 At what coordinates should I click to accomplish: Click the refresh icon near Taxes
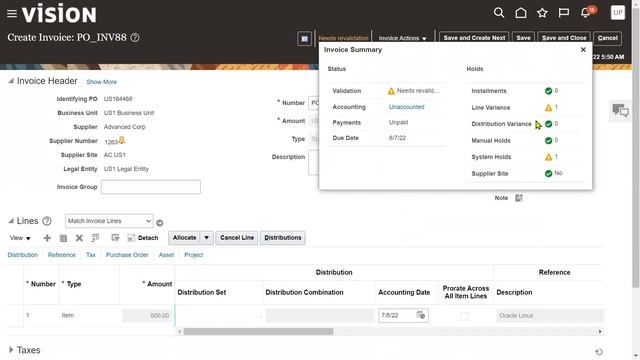pos(599,352)
